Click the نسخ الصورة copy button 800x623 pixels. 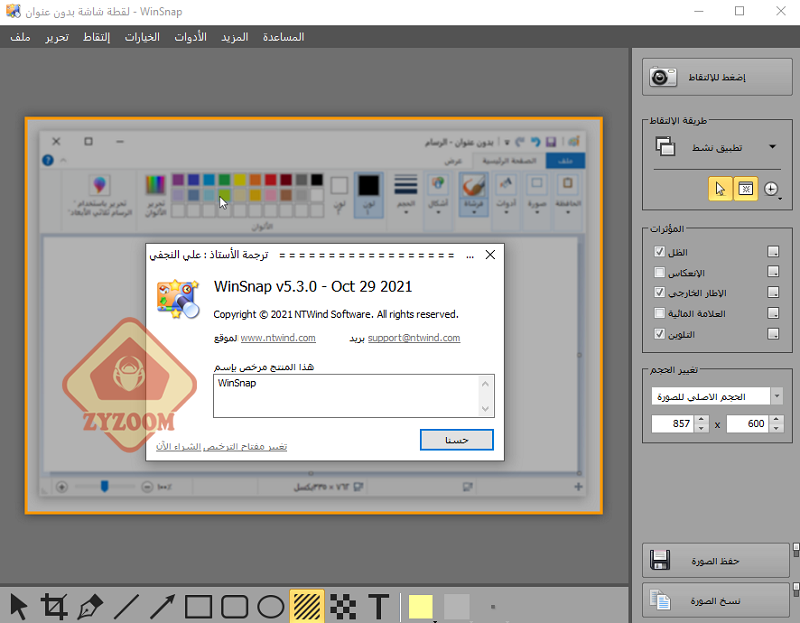click(715, 601)
